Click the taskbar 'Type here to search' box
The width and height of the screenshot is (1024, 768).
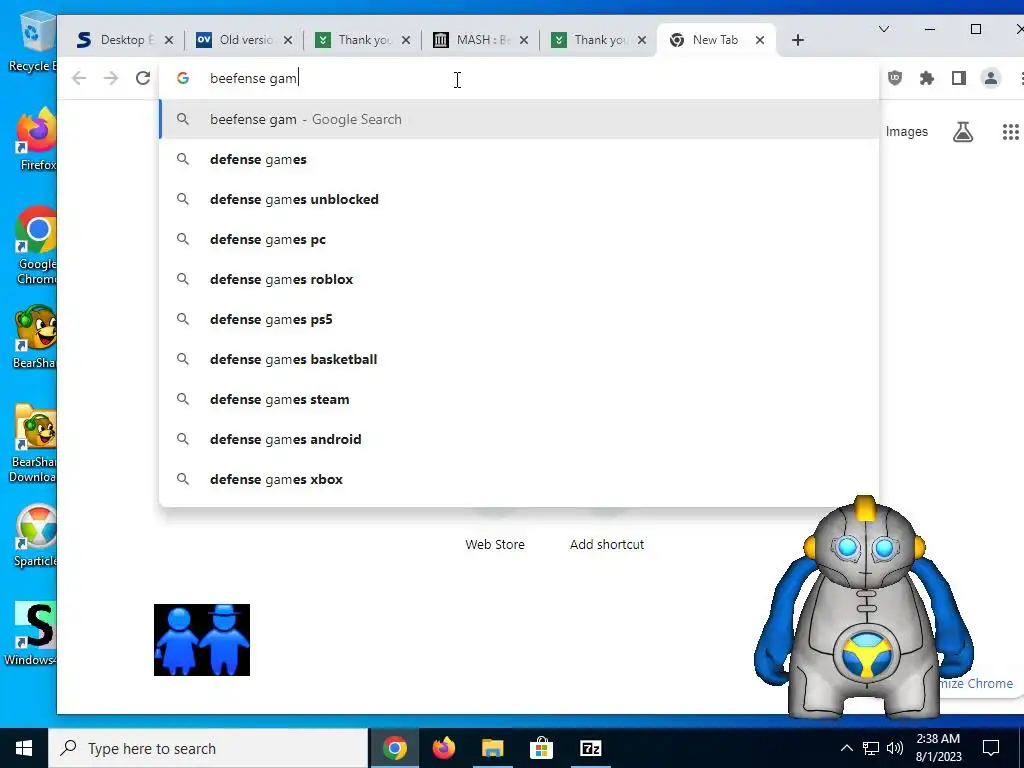[208, 748]
